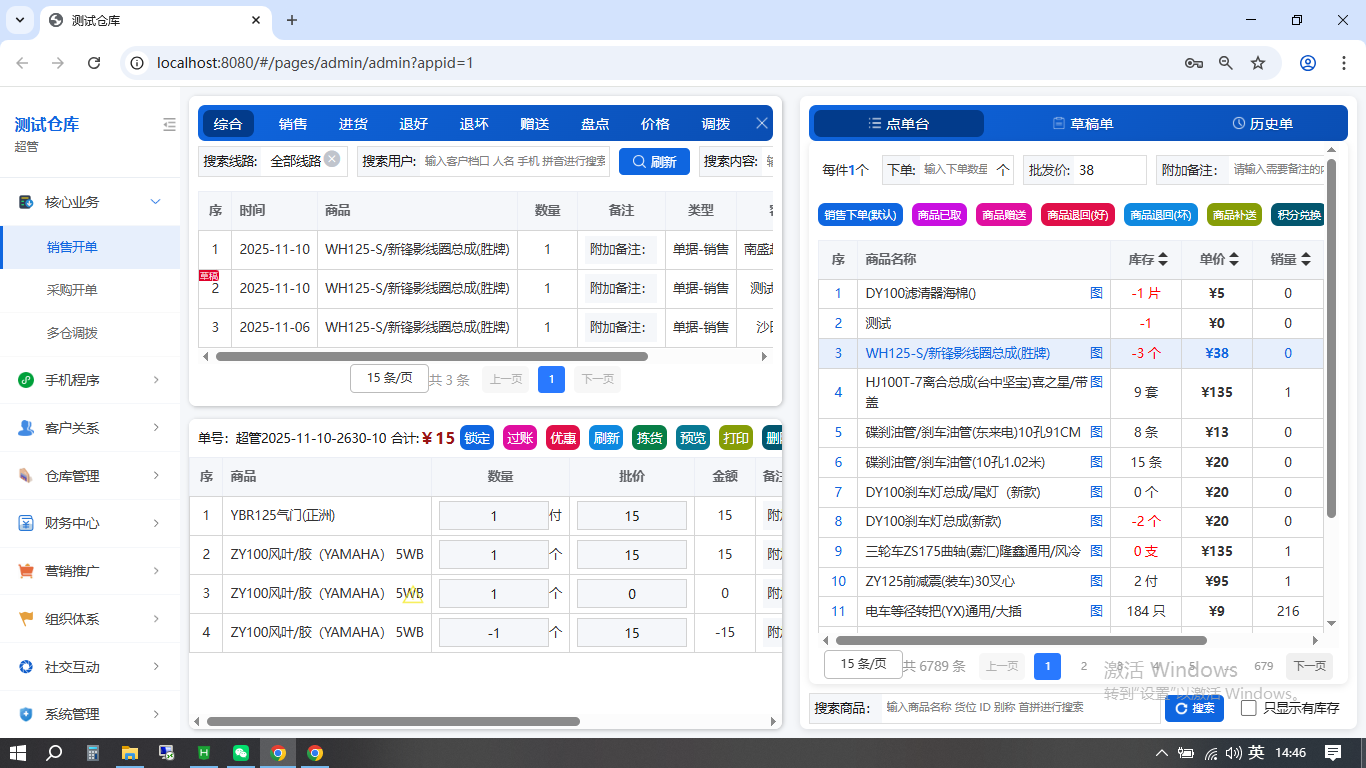Viewport: 1366px width, 768px height.
Task: Click the 搜索商品 input field
Action: (1018, 708)
